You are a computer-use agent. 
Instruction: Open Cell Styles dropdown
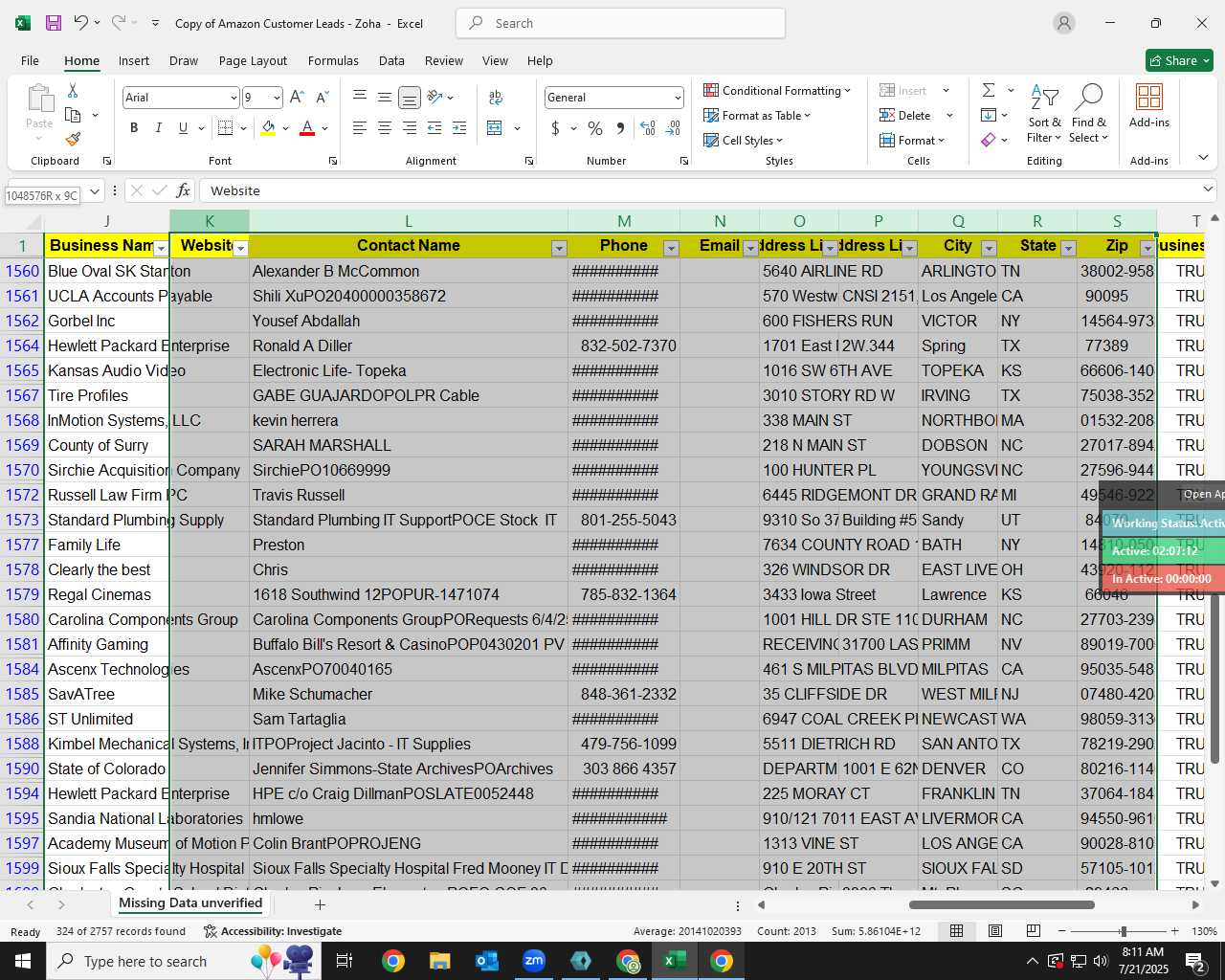744,140
